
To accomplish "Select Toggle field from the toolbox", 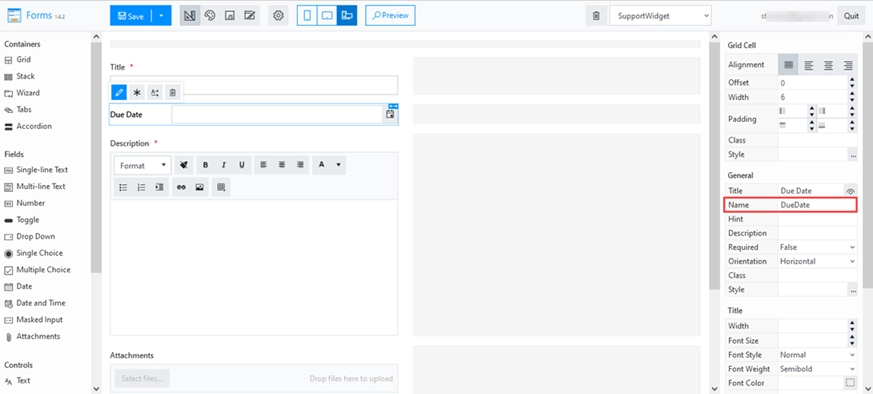I will pos(22,220).
